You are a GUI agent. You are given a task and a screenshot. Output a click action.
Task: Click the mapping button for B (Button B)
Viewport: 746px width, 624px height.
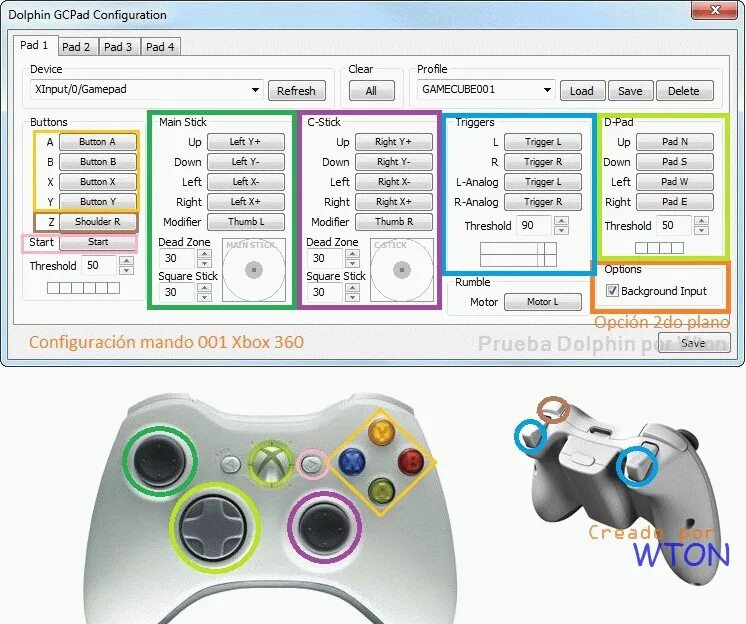click(98, 162)
